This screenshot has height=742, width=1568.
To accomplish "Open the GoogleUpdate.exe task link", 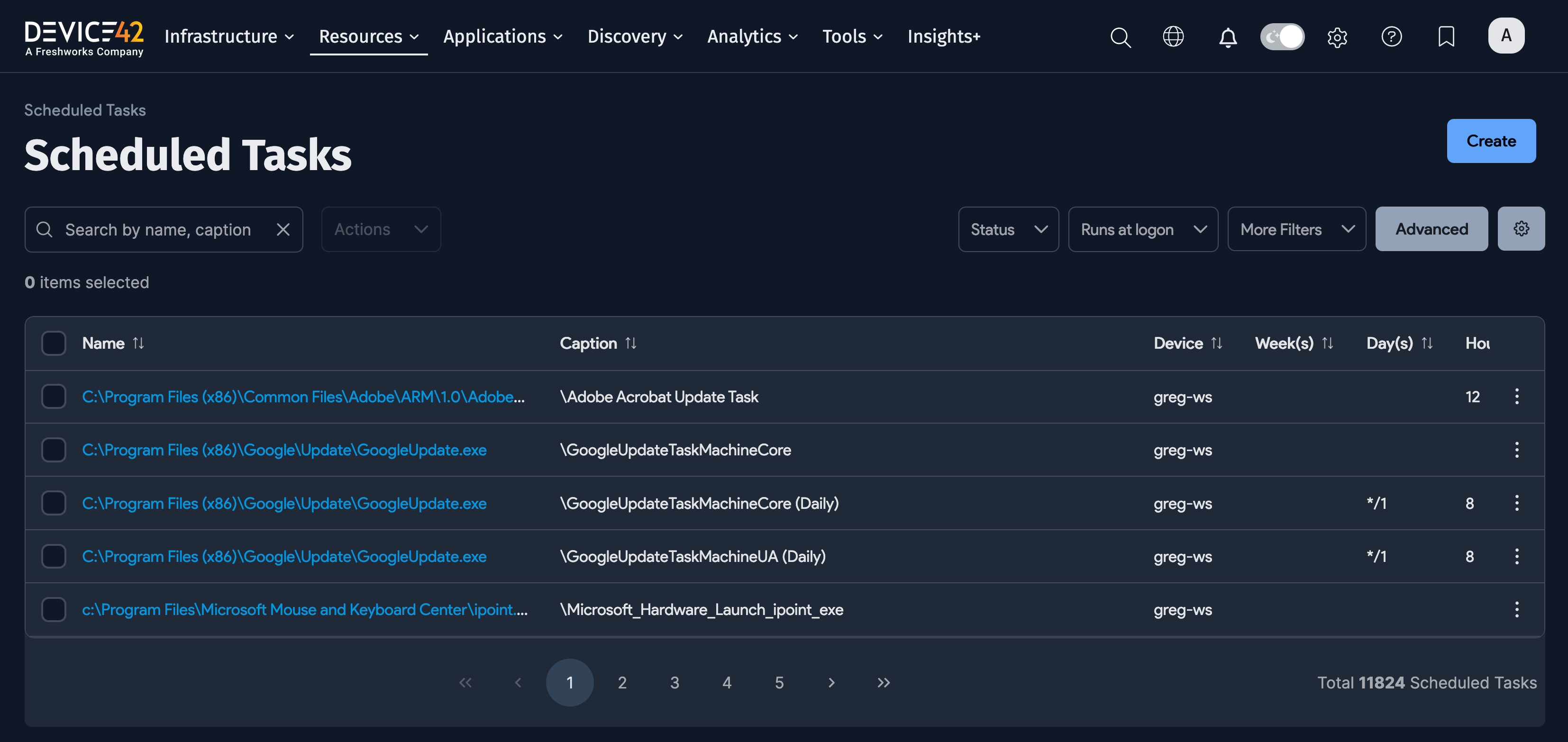I will point(283,450).
